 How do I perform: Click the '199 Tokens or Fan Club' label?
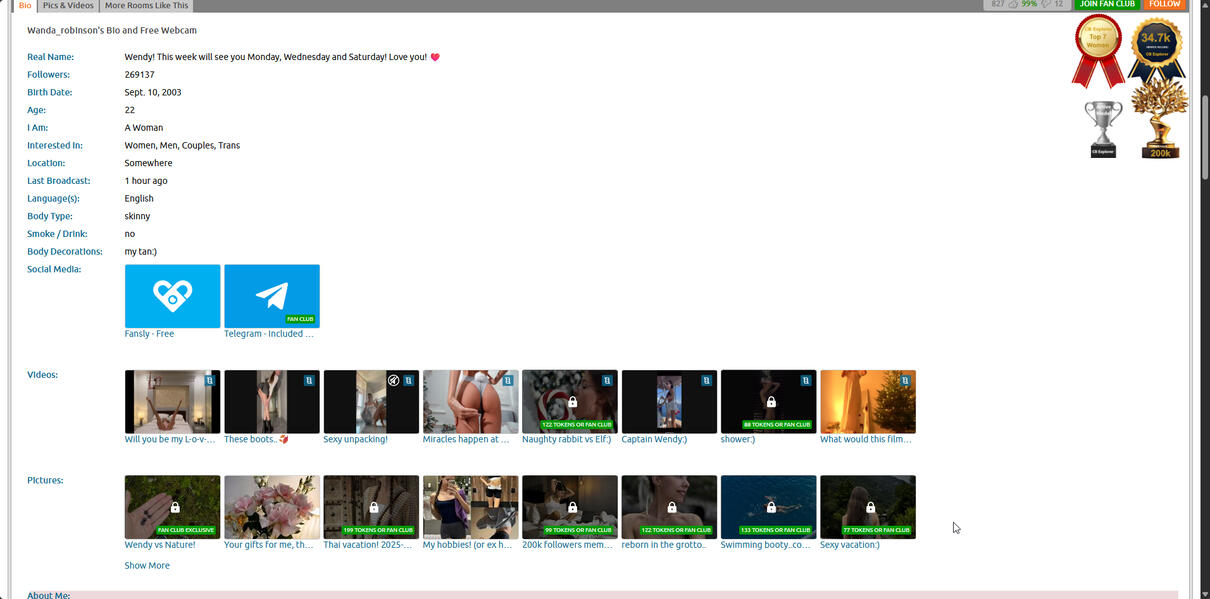click(378, 530)
